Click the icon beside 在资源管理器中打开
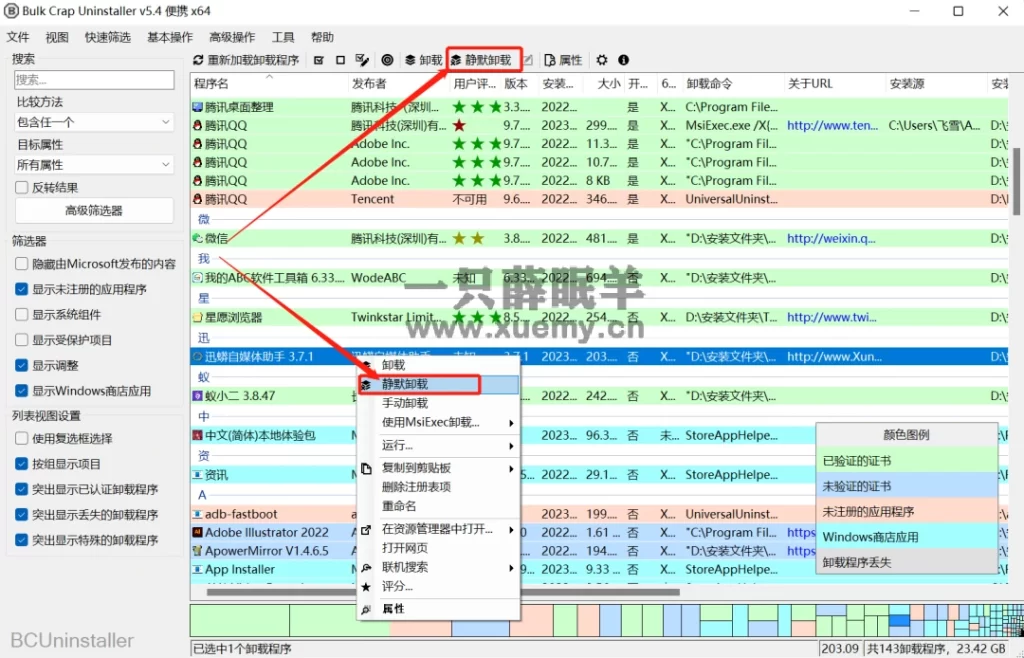Viewport: 1024px width, 658px height. 366,529
